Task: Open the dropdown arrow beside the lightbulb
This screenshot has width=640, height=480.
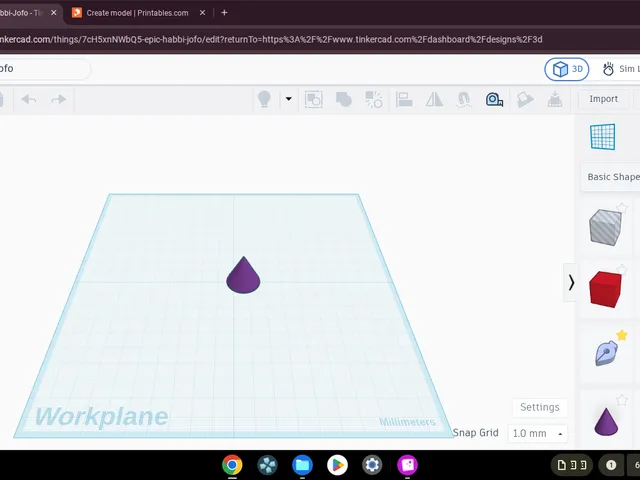Action: click(289, 99)
